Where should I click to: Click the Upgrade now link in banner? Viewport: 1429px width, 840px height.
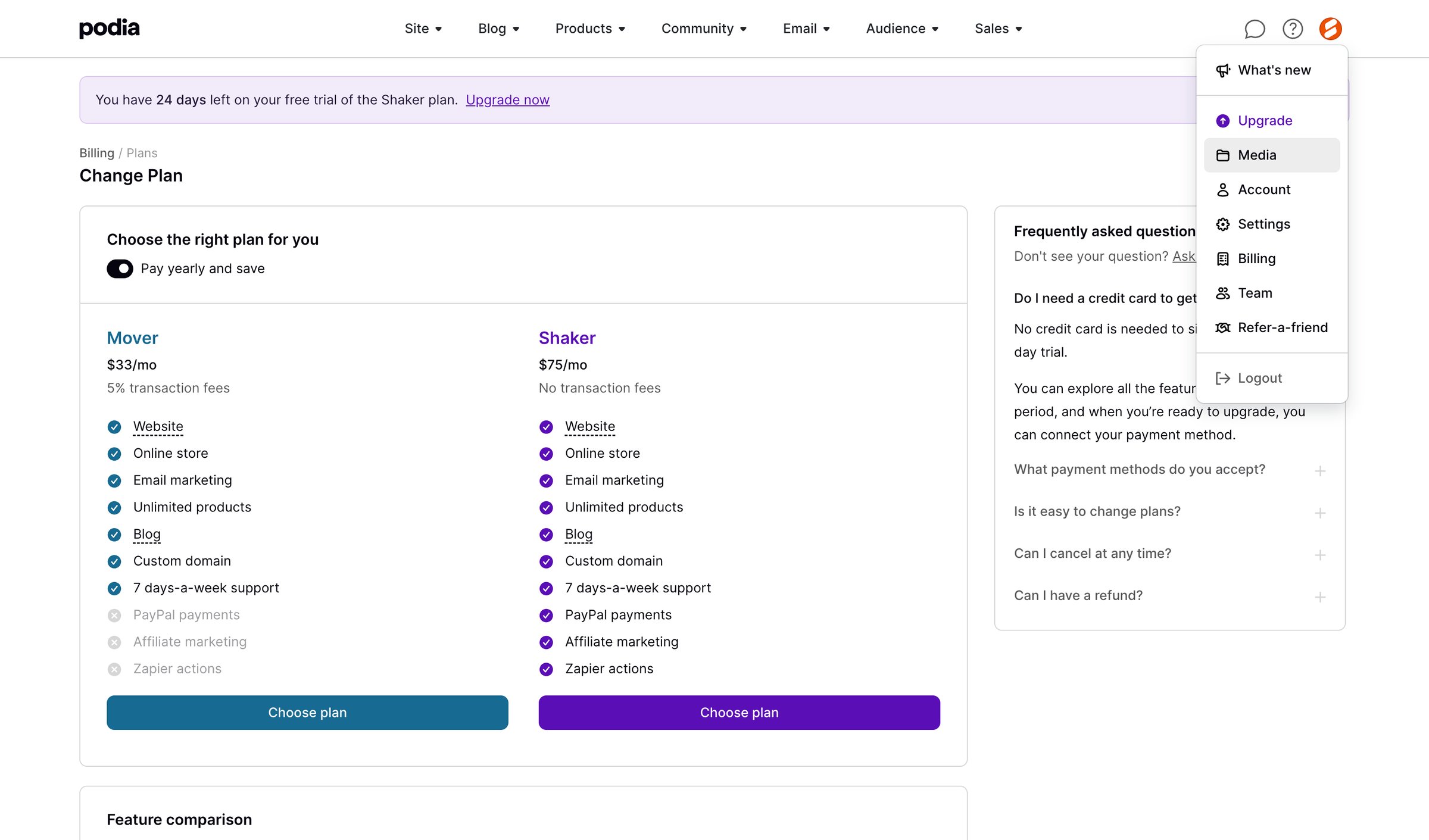507,100
